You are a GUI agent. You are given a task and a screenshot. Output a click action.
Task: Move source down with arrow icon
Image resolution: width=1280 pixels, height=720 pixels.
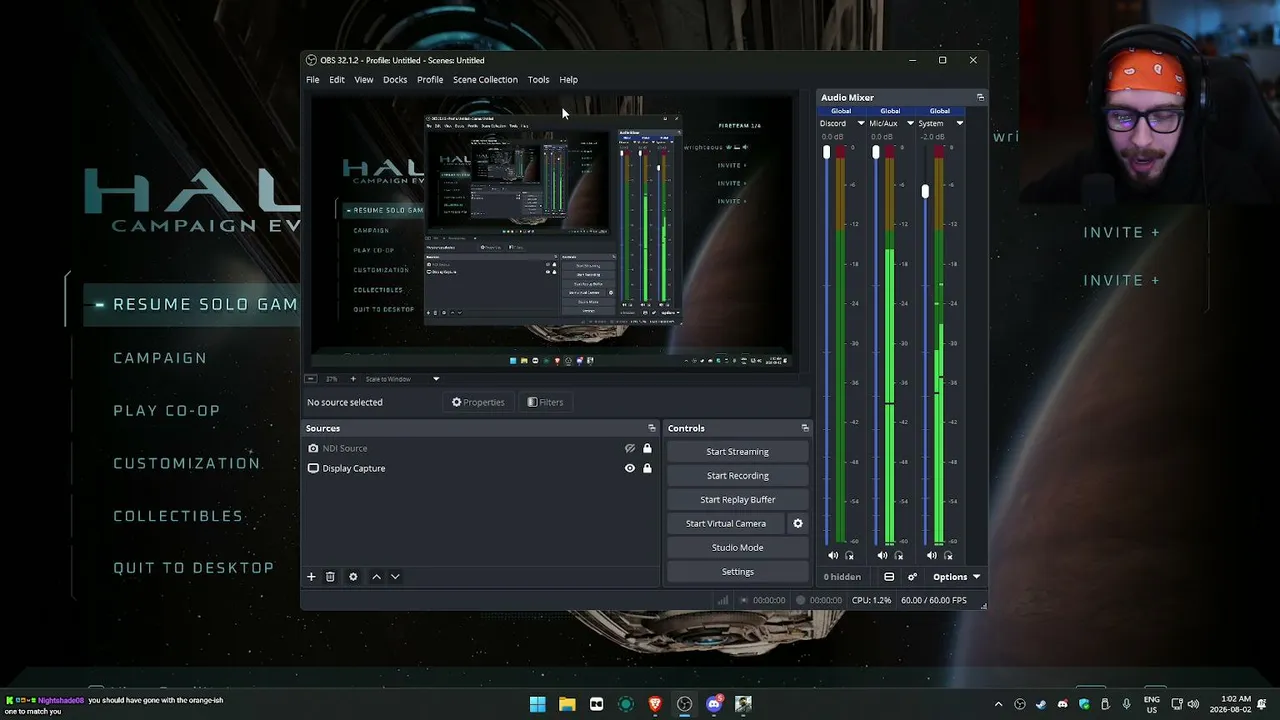click(395, 577)
